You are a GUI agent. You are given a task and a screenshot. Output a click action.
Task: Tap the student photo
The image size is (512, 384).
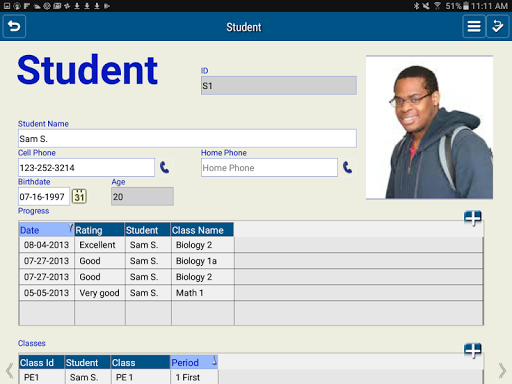point(429,127)
